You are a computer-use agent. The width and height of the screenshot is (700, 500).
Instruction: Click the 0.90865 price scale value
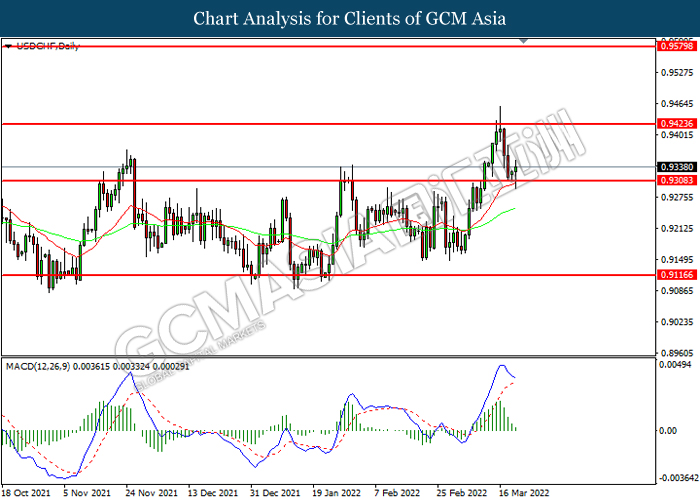pyautogui.click(x=677, y=291)
